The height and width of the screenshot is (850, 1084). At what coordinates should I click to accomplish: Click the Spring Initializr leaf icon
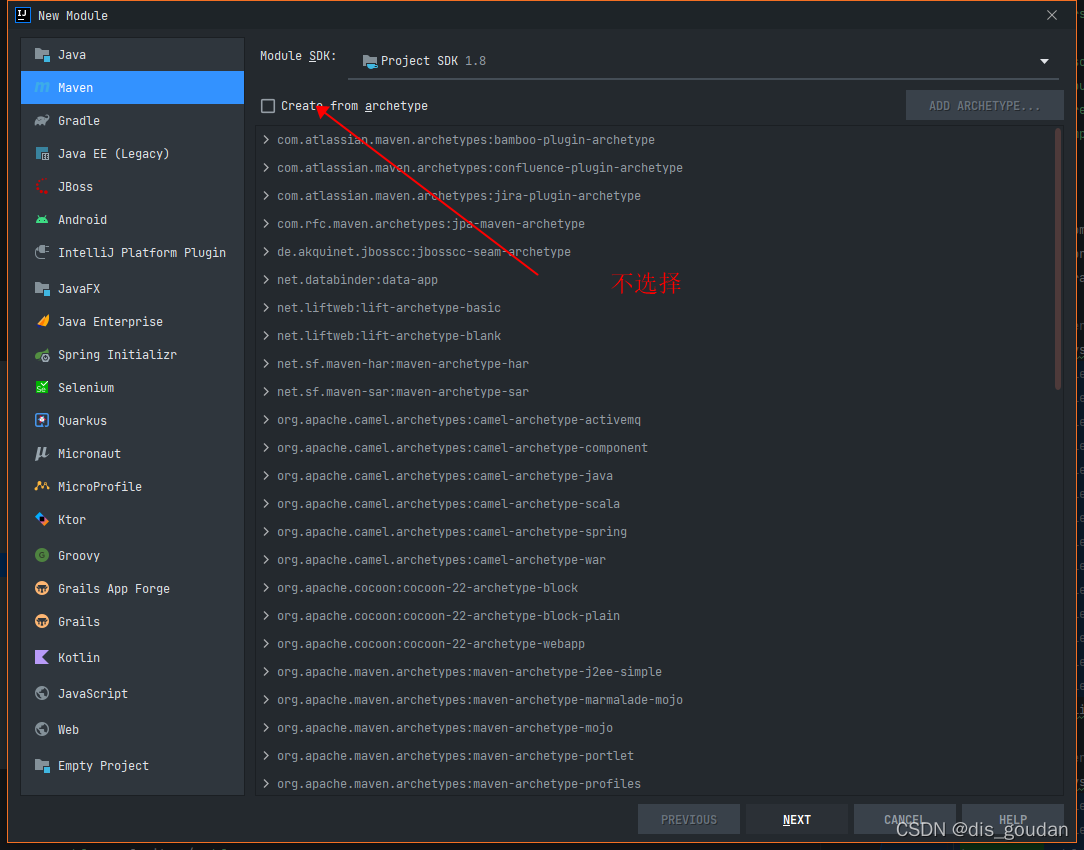42,355
